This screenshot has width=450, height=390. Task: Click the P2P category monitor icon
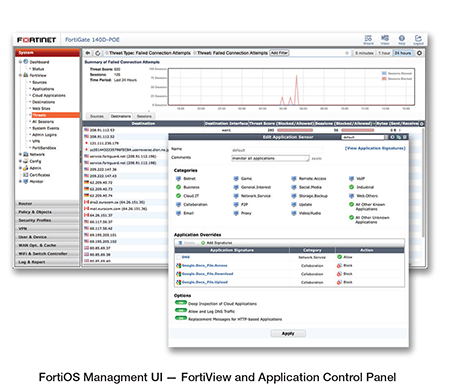pyautogui.click(x=236, y=205)
